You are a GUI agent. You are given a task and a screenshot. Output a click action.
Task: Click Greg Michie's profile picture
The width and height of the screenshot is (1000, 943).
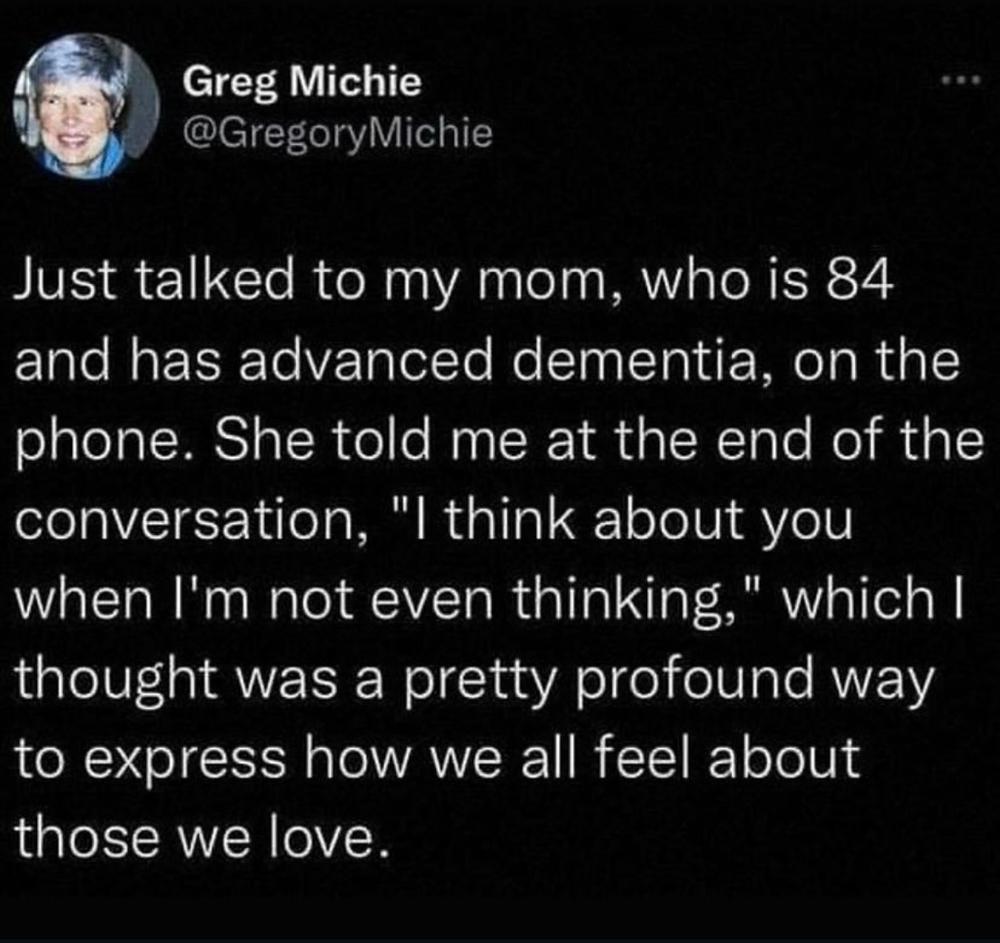tap(85, 105)
